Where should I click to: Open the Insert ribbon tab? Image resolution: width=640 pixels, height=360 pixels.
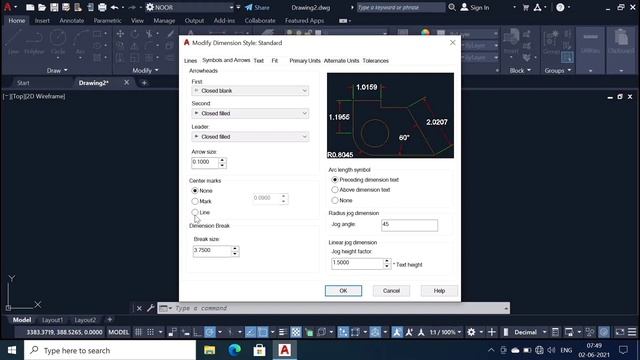click(42, 20)
